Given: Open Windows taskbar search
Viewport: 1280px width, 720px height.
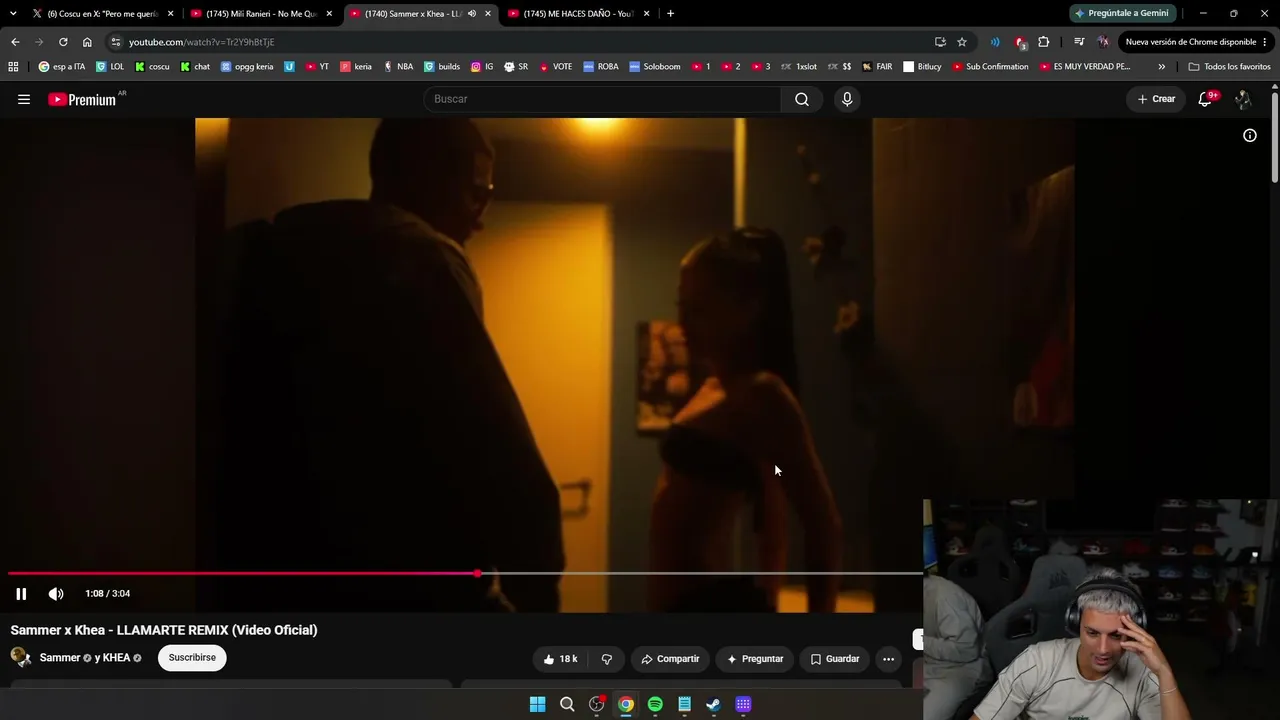Looking at the screenshot, I should coord(567,704).
